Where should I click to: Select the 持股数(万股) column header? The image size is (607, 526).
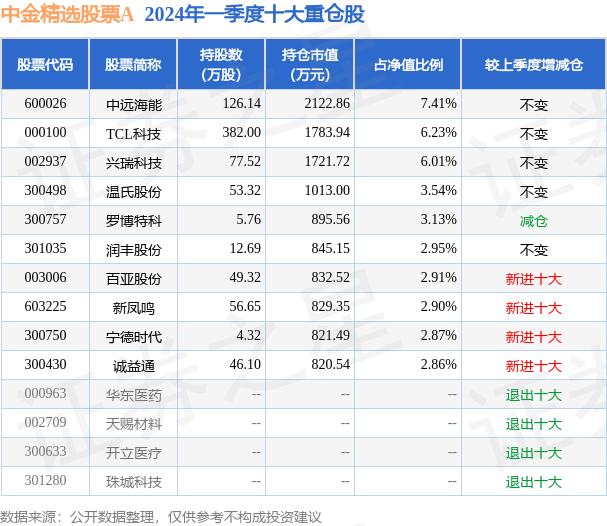221,65
